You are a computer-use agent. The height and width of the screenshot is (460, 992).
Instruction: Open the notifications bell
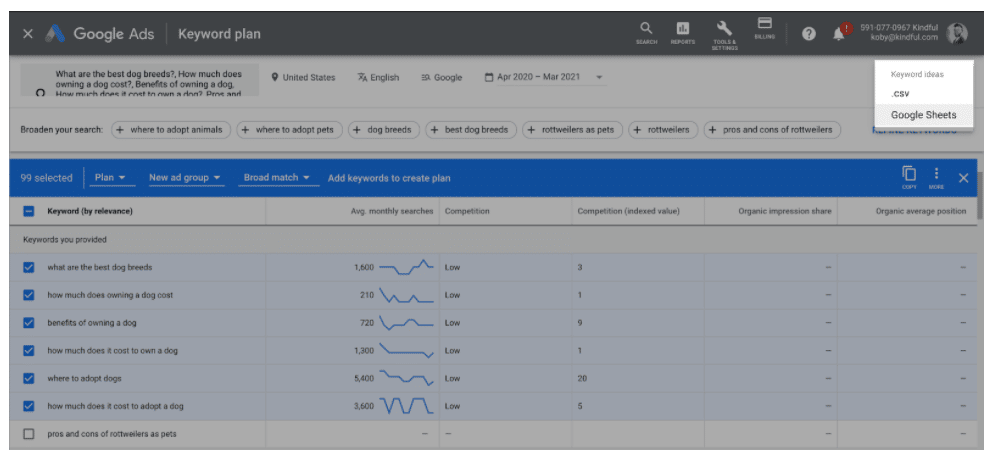(840, 34)
